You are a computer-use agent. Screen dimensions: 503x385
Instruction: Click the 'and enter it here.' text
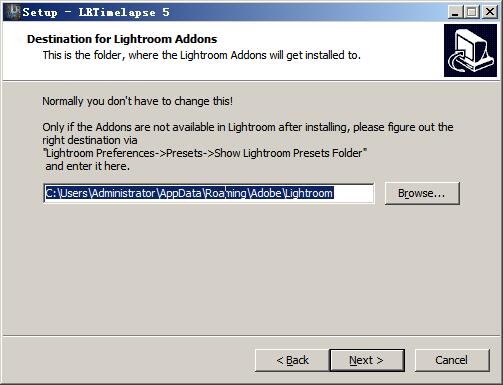pyautogui.click(x=87, y=166)
